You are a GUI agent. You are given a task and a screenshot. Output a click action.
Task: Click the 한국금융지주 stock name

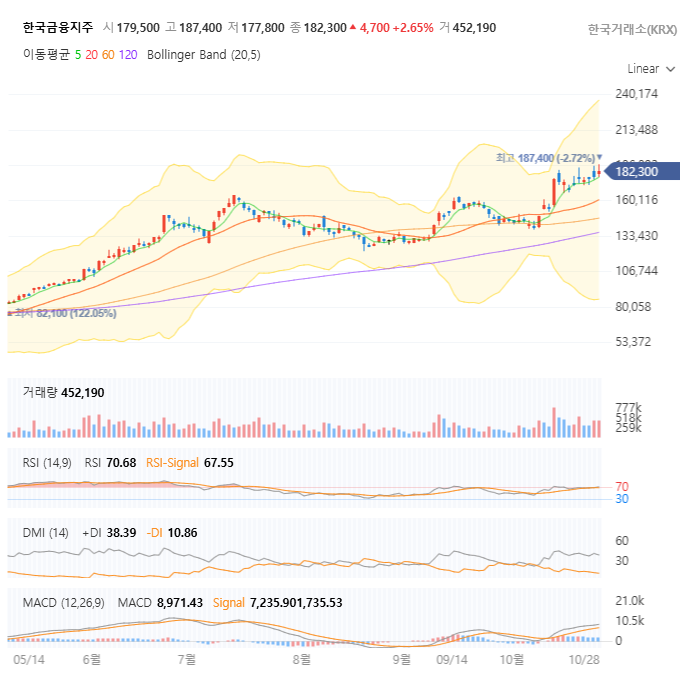(x=58, y=28)
